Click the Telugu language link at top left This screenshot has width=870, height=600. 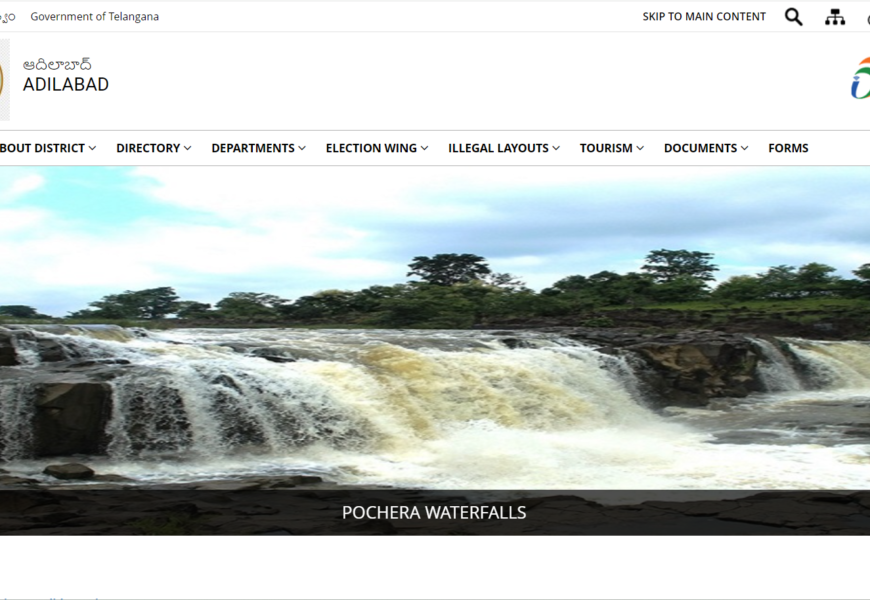click(x=7, y=17)
